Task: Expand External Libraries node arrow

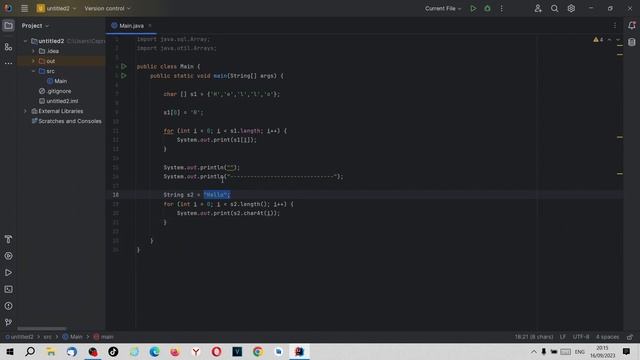Action: 25,111
